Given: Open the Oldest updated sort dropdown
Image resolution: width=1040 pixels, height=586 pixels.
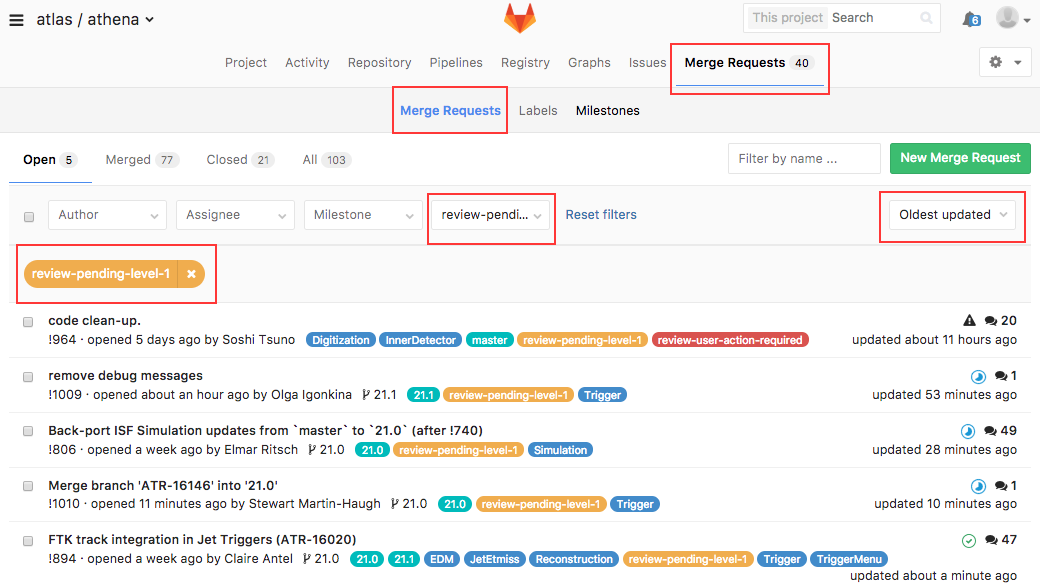Looking at the screenshot, I should click(x=952, y=215).
